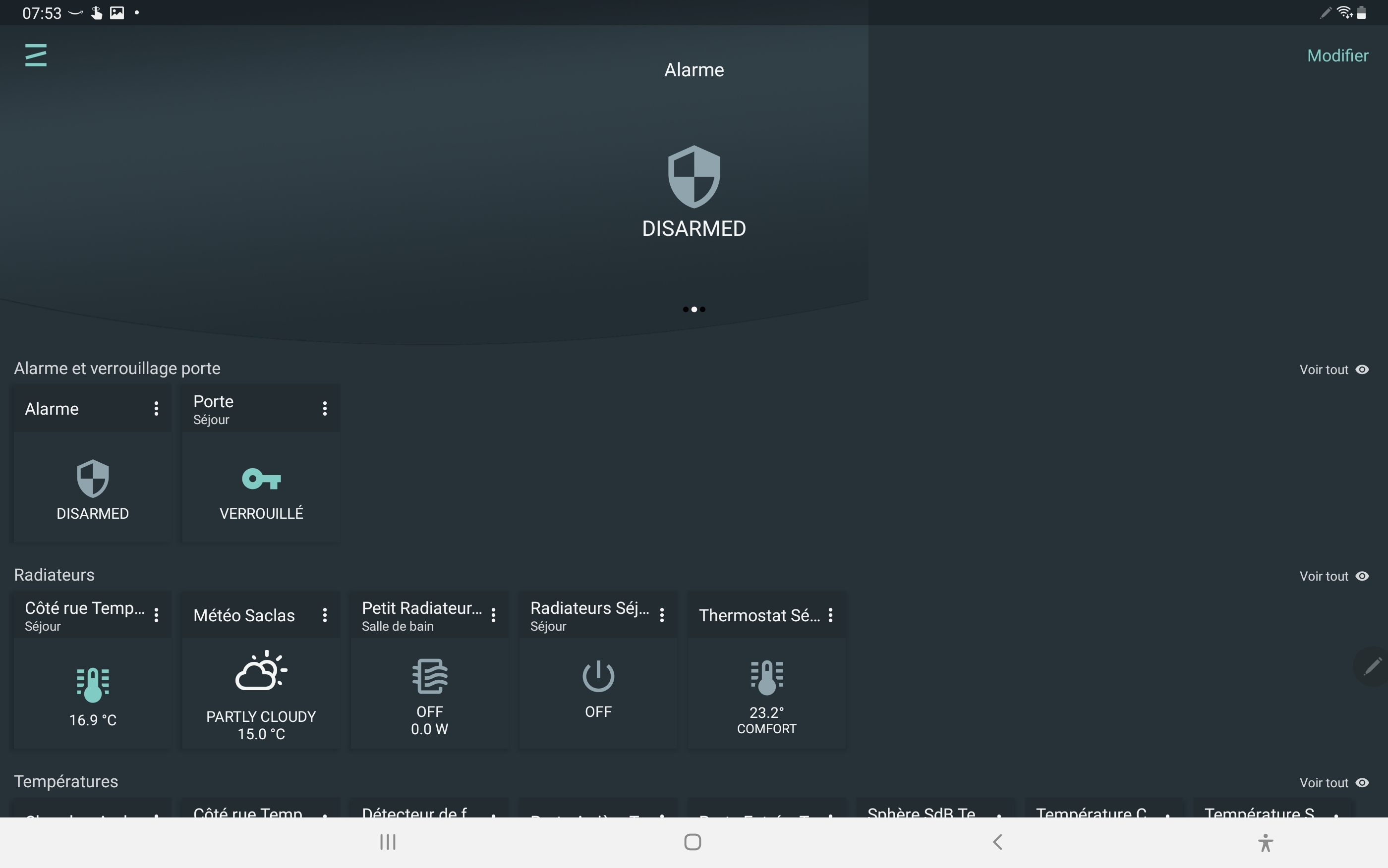Viewport: 1388px width, 868px height.
Task: Tap the Thermostat Séjour thermometer icon
Action: (x=767, y=677)
